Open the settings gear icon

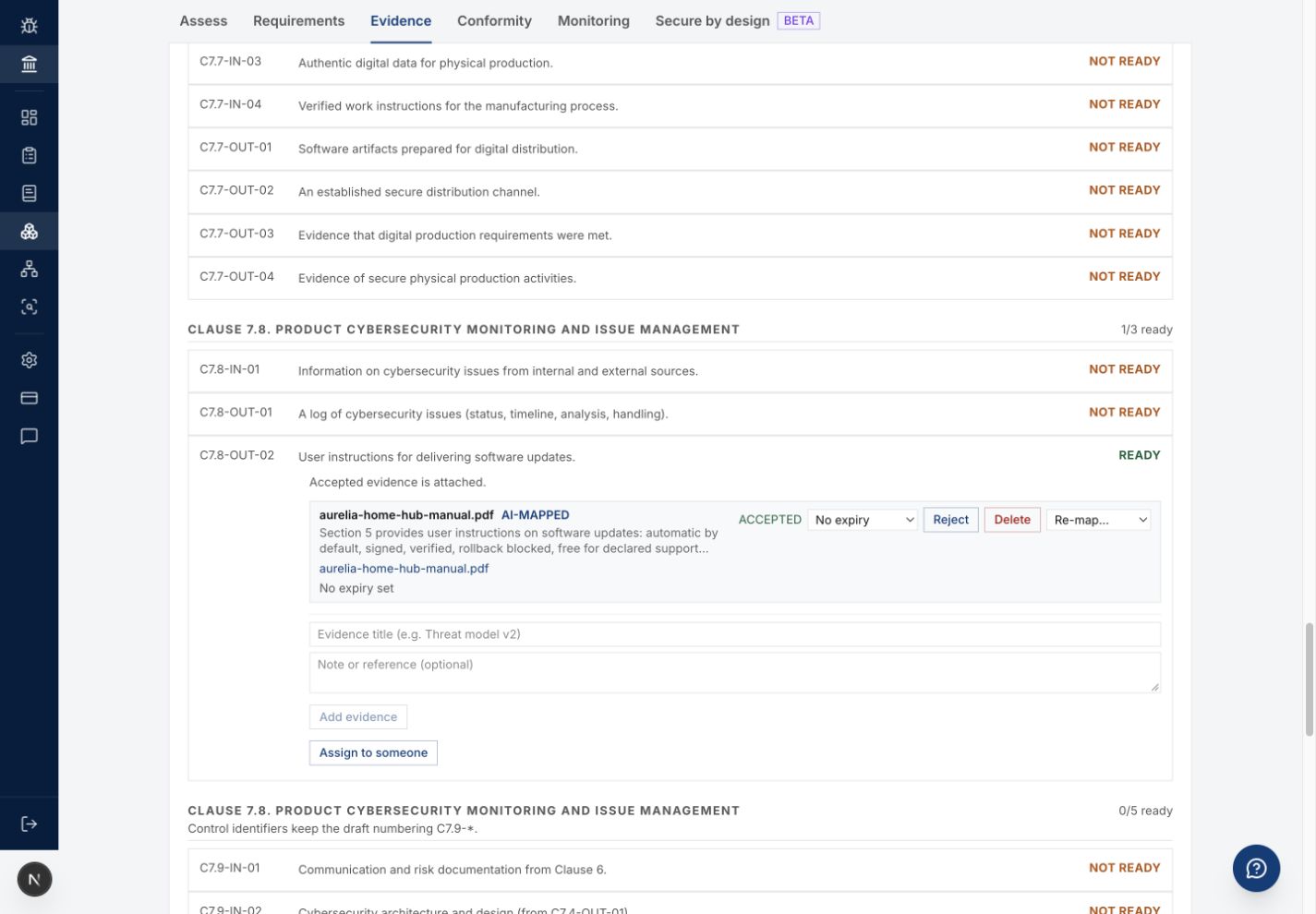[29, 360]
